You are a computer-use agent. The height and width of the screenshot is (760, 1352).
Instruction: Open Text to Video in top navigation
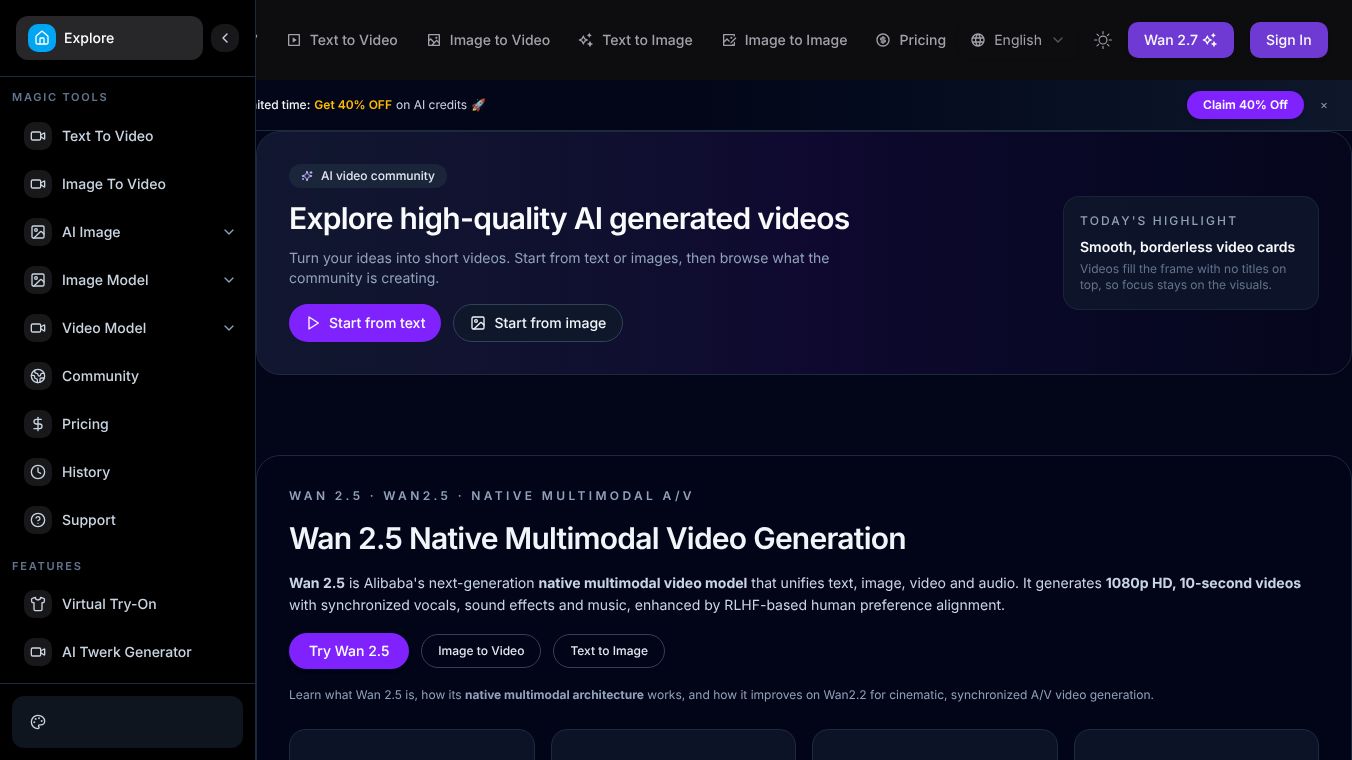[342, 40]
